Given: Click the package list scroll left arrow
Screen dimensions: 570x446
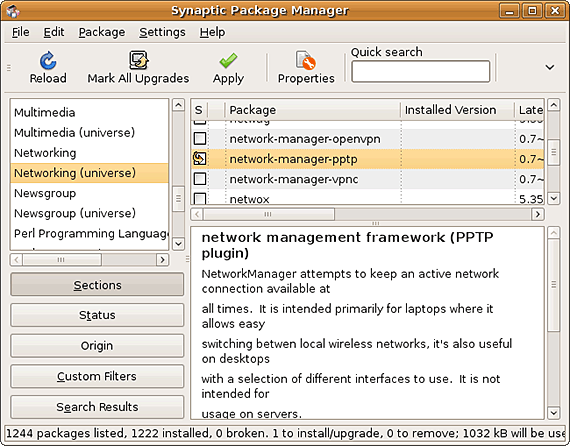Looking at the screenshot, I should (x=197, y=214).
